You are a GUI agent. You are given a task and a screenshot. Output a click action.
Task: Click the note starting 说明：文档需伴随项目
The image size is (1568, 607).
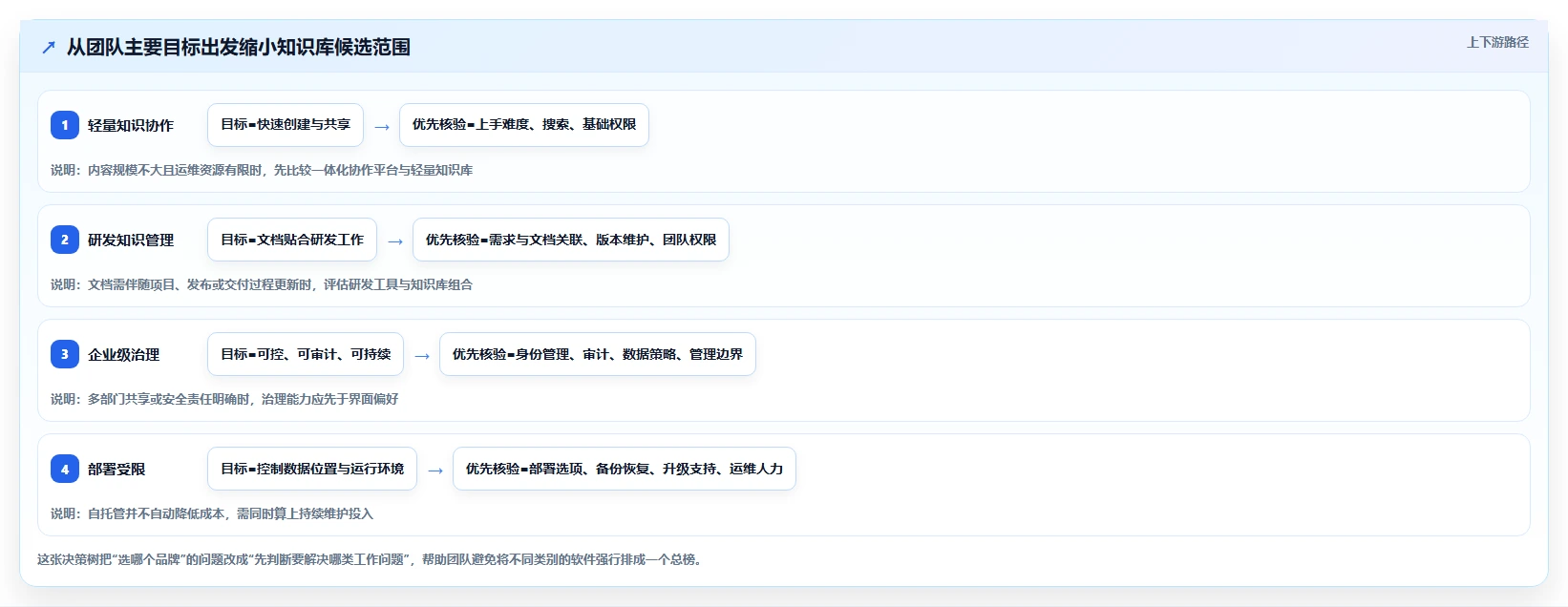[262, 284]
